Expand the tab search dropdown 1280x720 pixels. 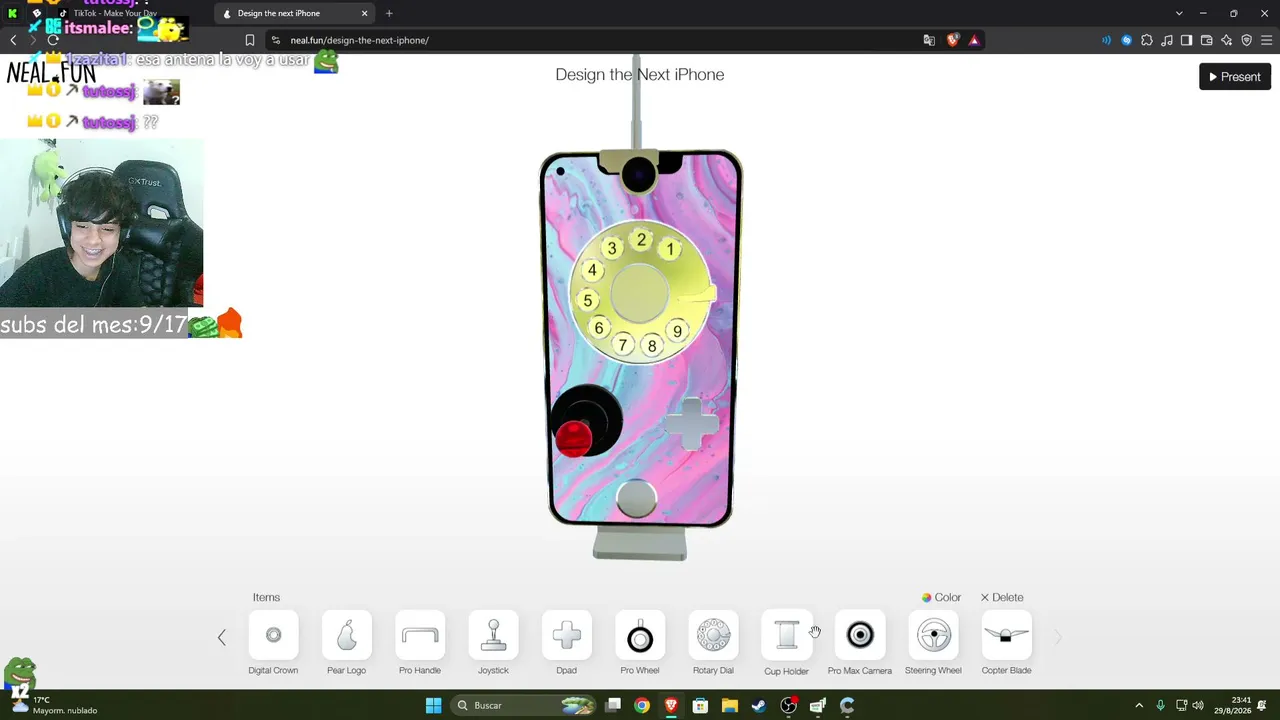click(x=1179, y=13)
